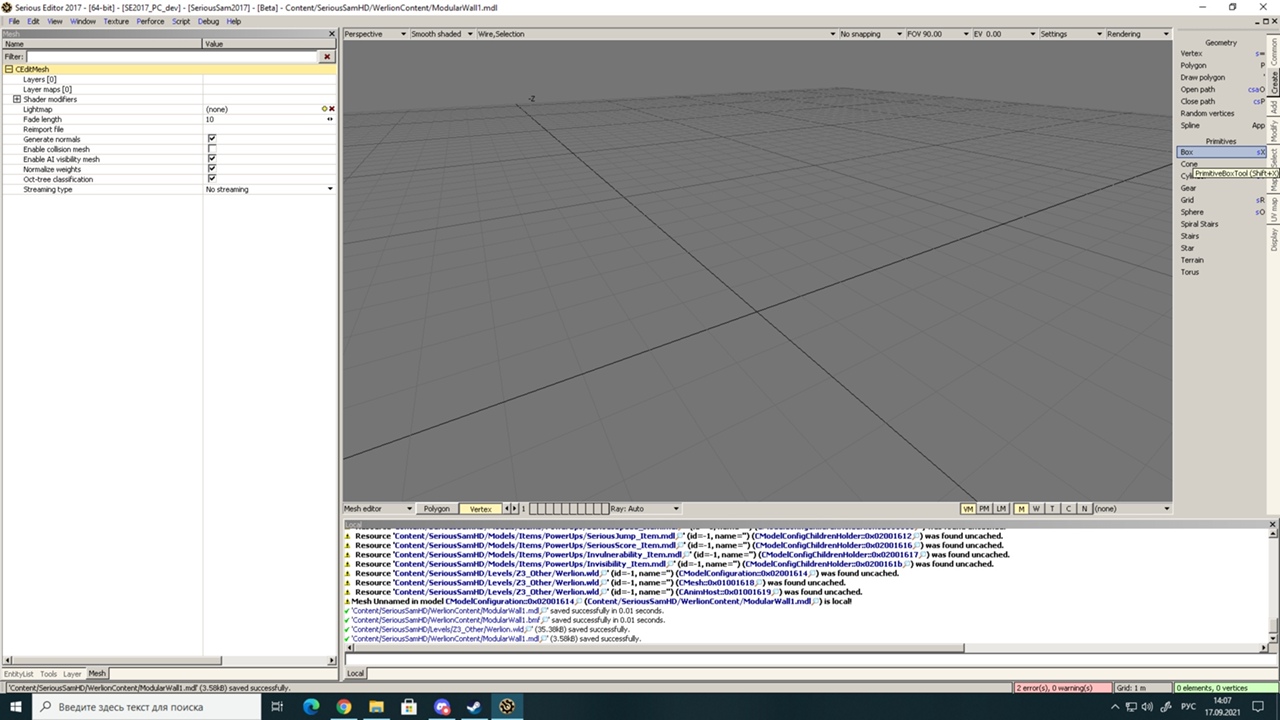Viewport: 1280px width, 720px height.
Task: Open the FOV 90.00 dropdown
Action: coord(937,34)
